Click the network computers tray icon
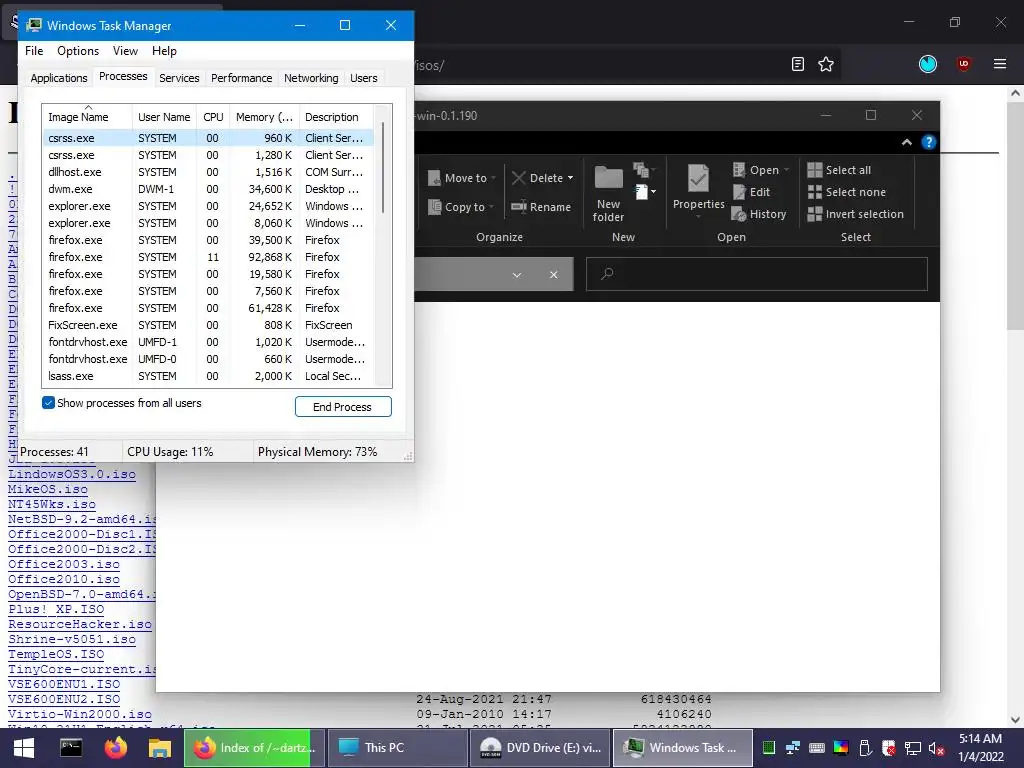Screen dimensions: 1024x768 [793, 748]
